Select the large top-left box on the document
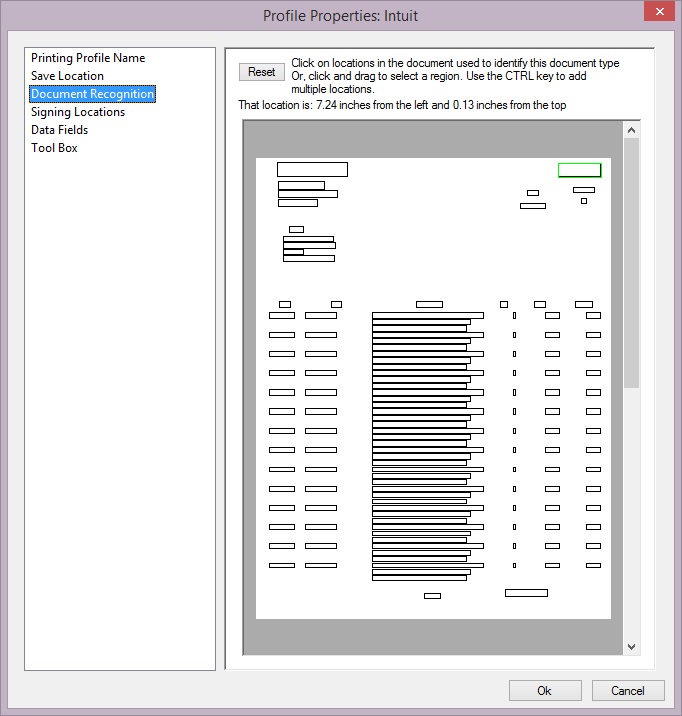 point(312,169)
